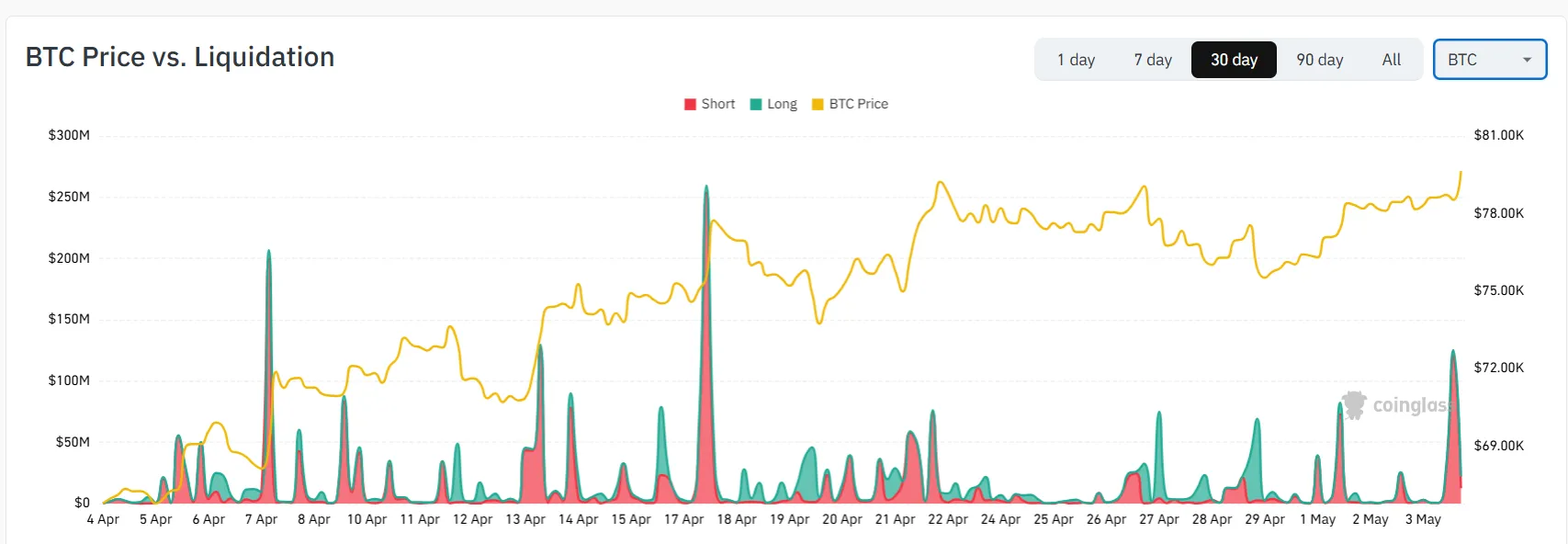Toggle BTC Price series legend label
1568x544 pixels.
tap(859, 105)
